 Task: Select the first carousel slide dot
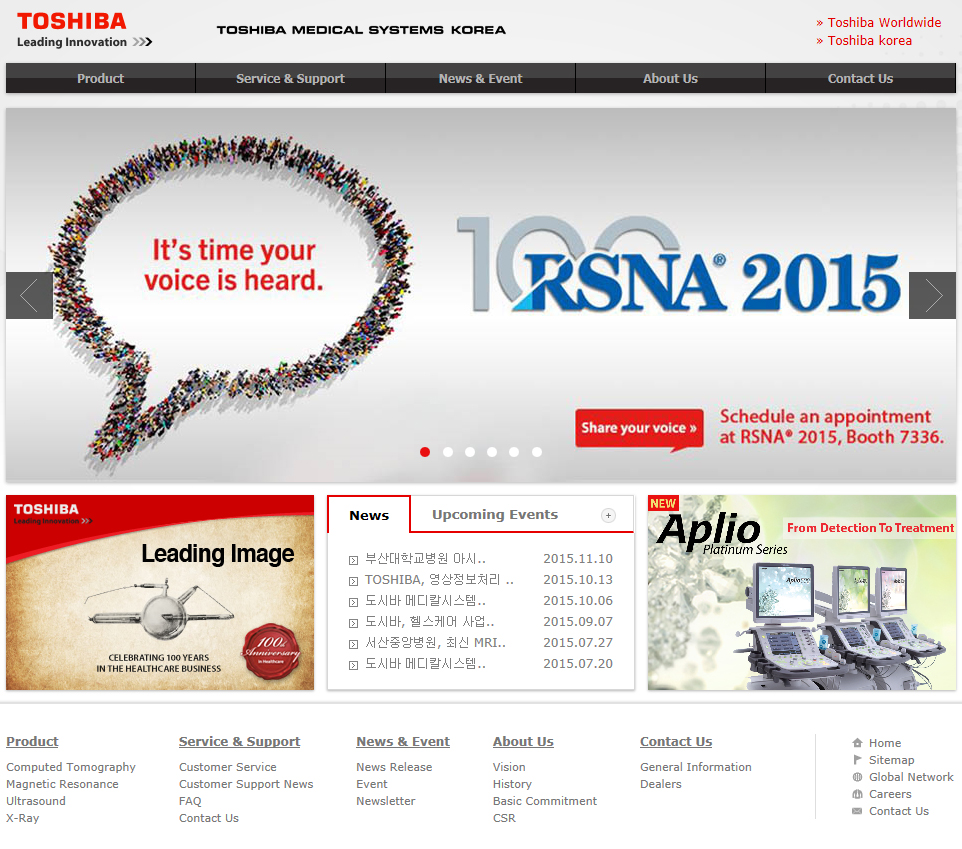(x=425, y=452)
